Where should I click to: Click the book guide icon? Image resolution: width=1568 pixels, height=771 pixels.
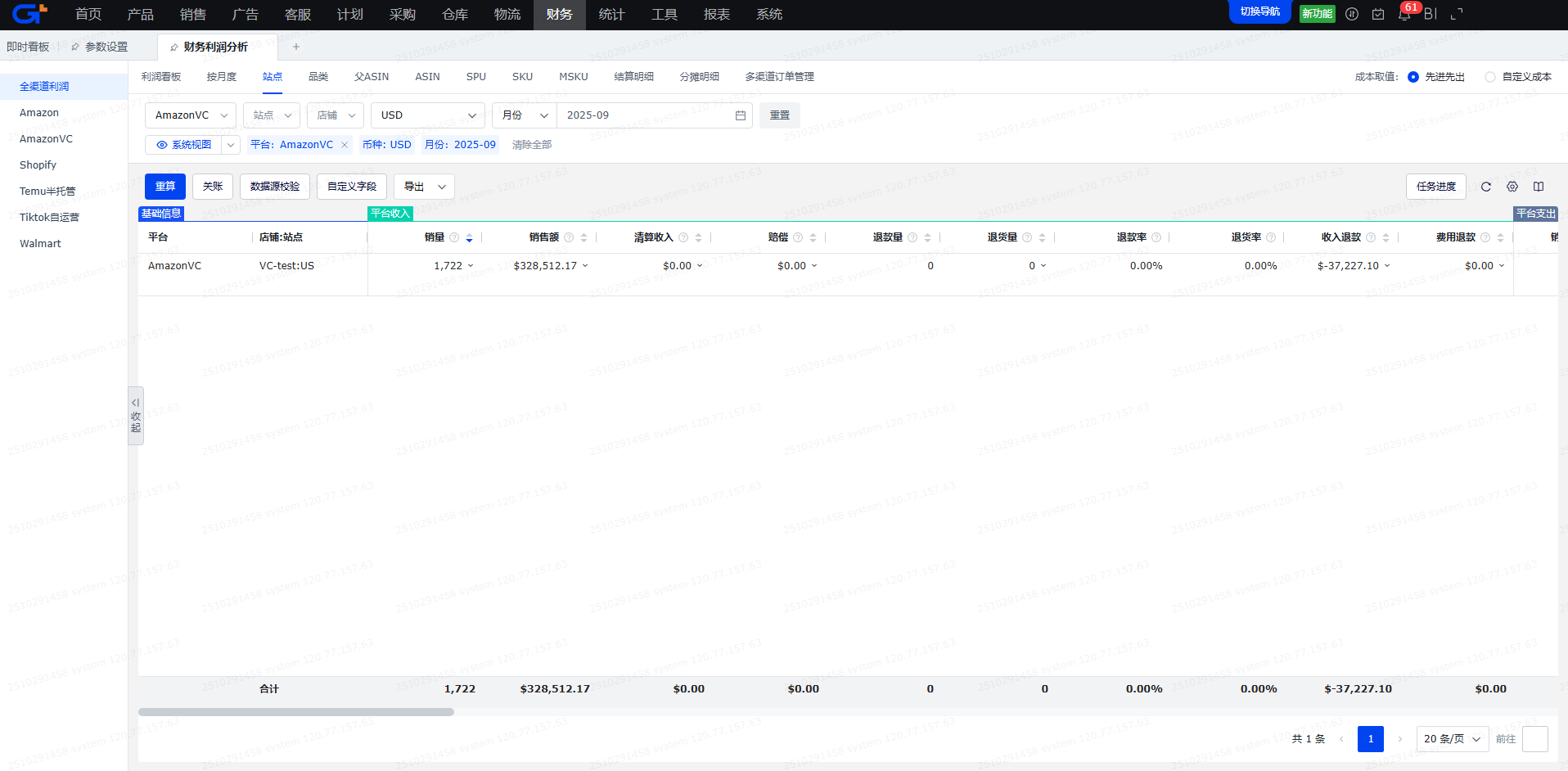click(1539, 187)
